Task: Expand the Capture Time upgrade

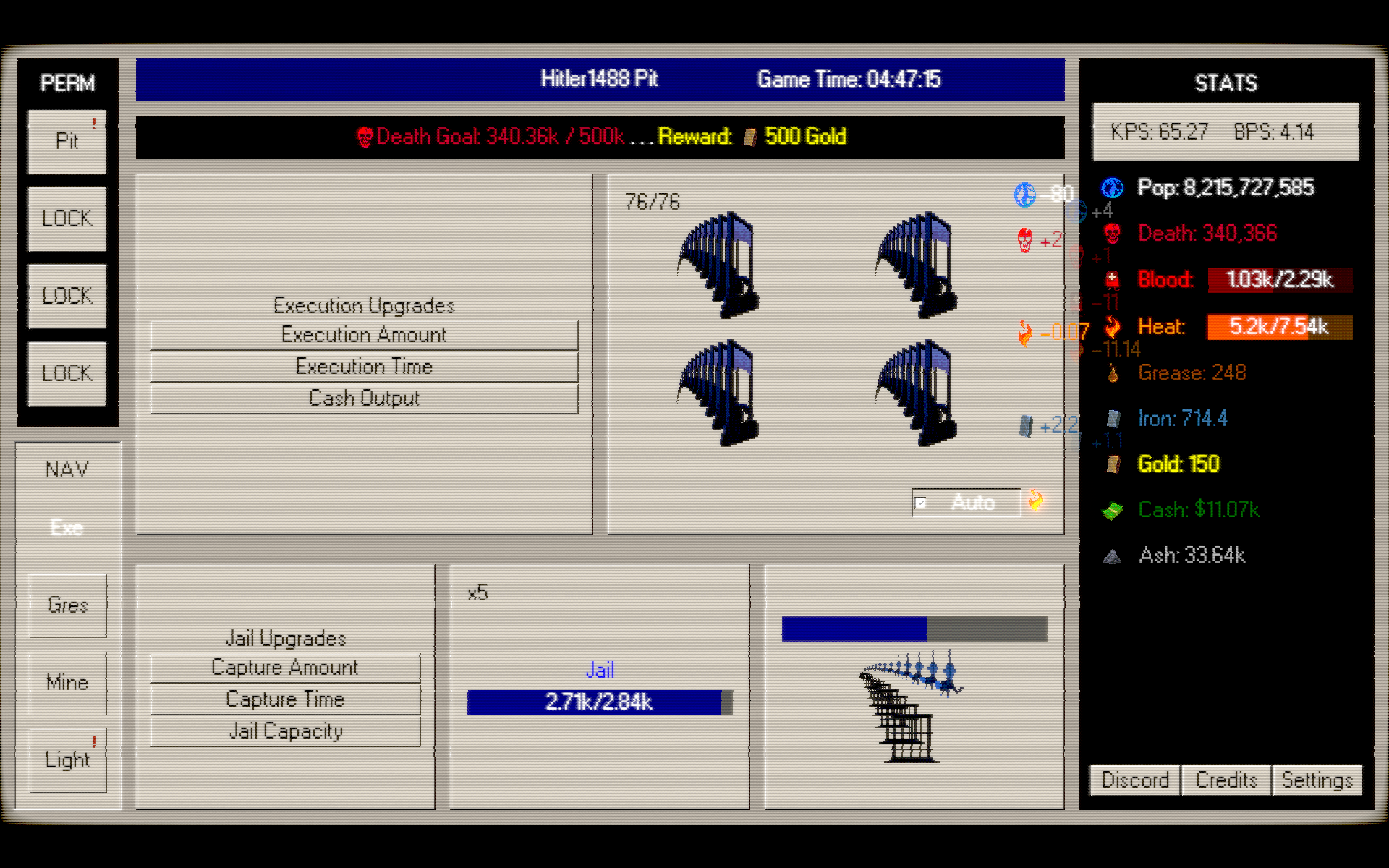Action: coord(285,699)
